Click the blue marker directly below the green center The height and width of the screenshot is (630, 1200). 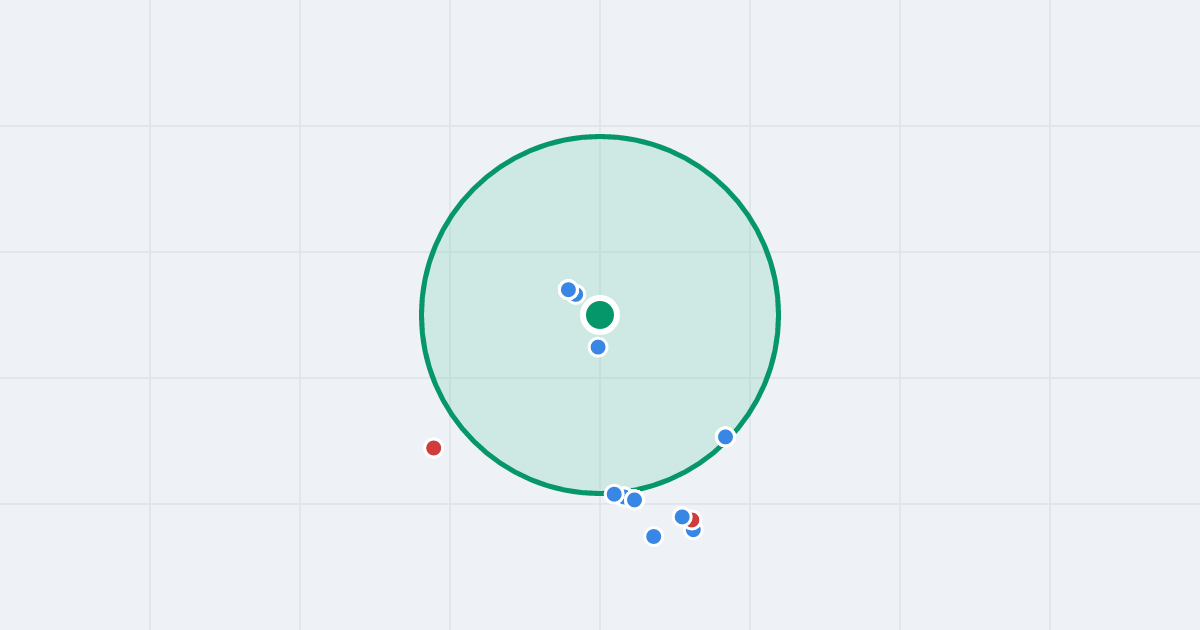pos(598,347)
